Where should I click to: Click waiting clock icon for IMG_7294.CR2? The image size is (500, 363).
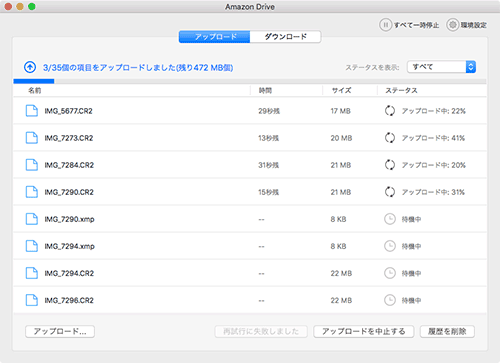390,273
